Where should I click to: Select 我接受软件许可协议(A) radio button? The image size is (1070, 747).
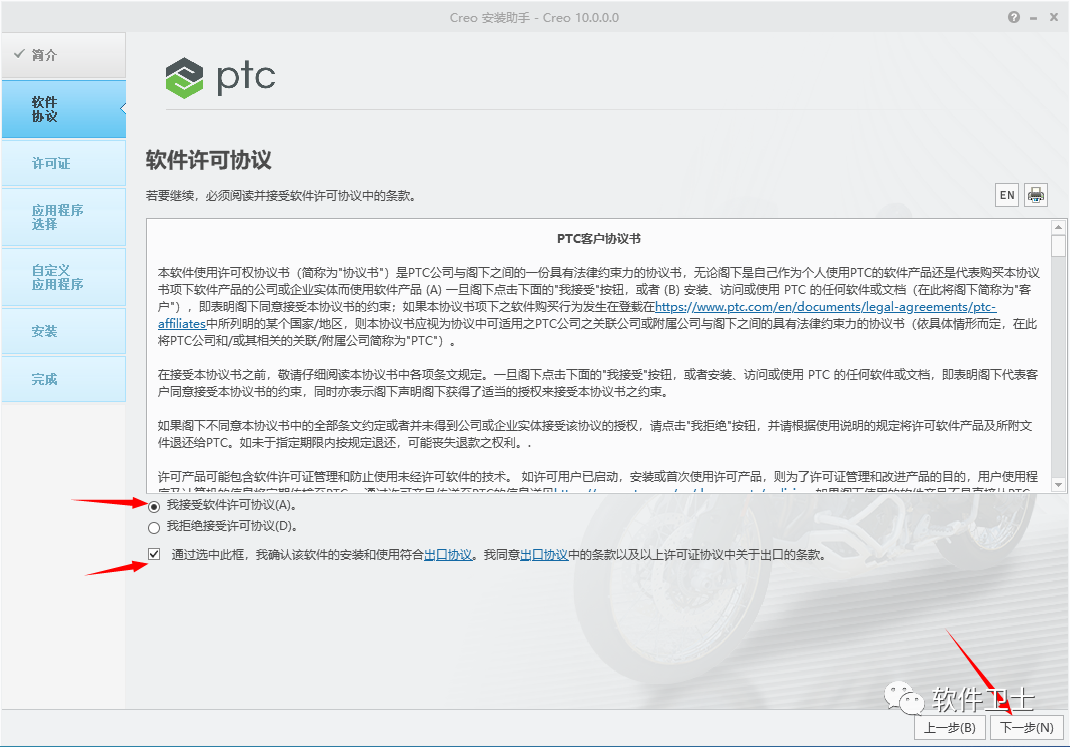coord(154,506)
